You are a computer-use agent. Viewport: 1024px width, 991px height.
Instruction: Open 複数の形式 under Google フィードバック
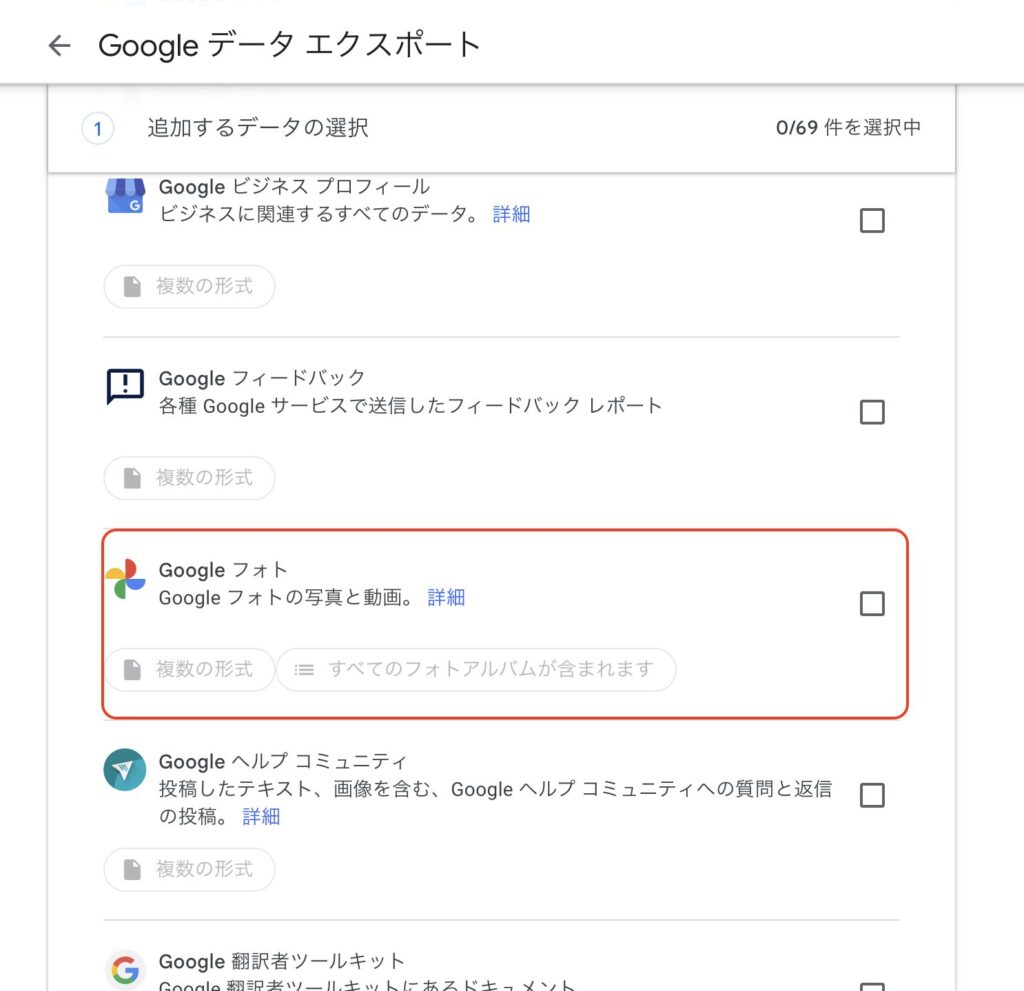189,478
